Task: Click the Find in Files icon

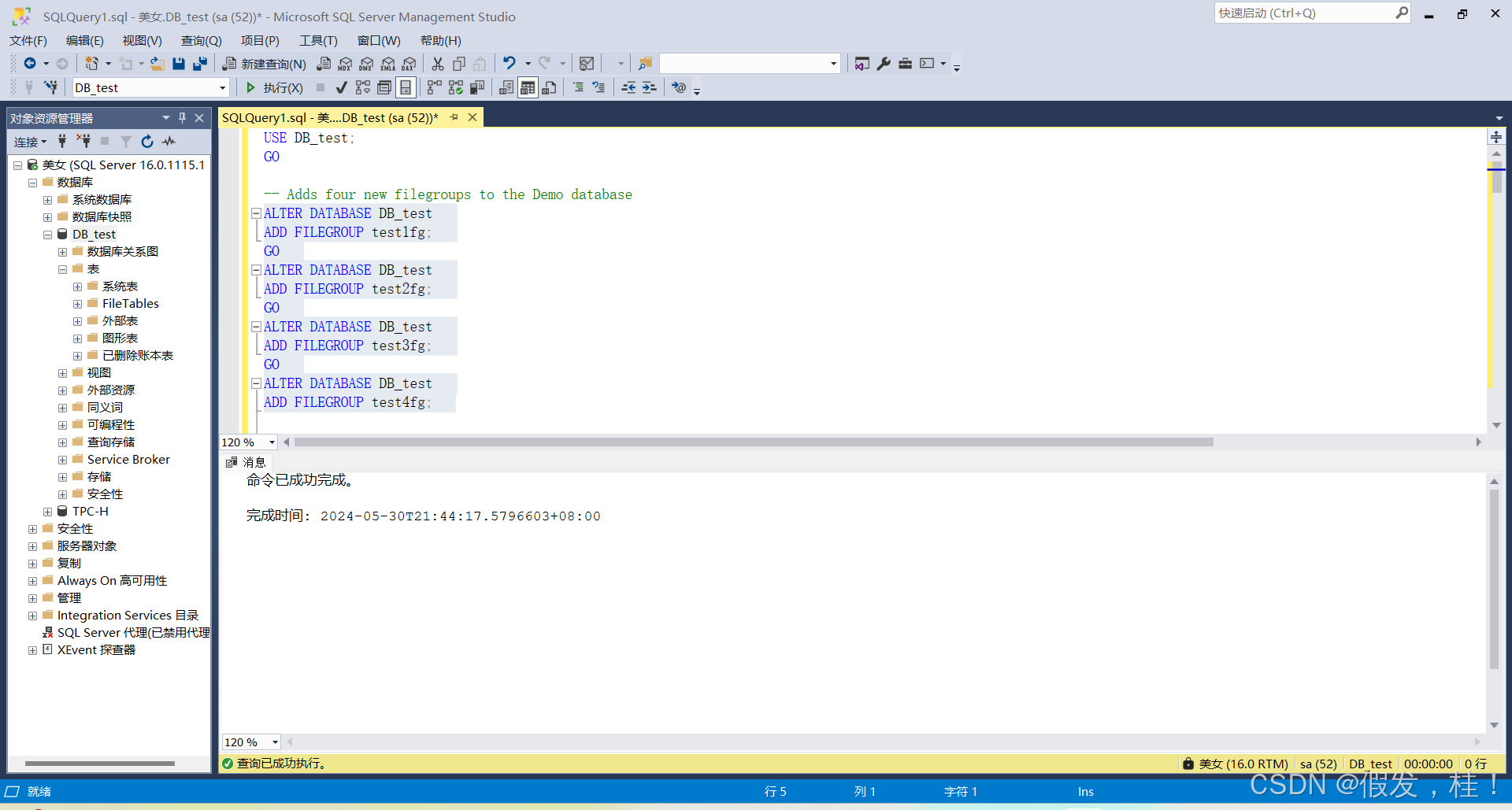Action: click(x=645, y=64)
